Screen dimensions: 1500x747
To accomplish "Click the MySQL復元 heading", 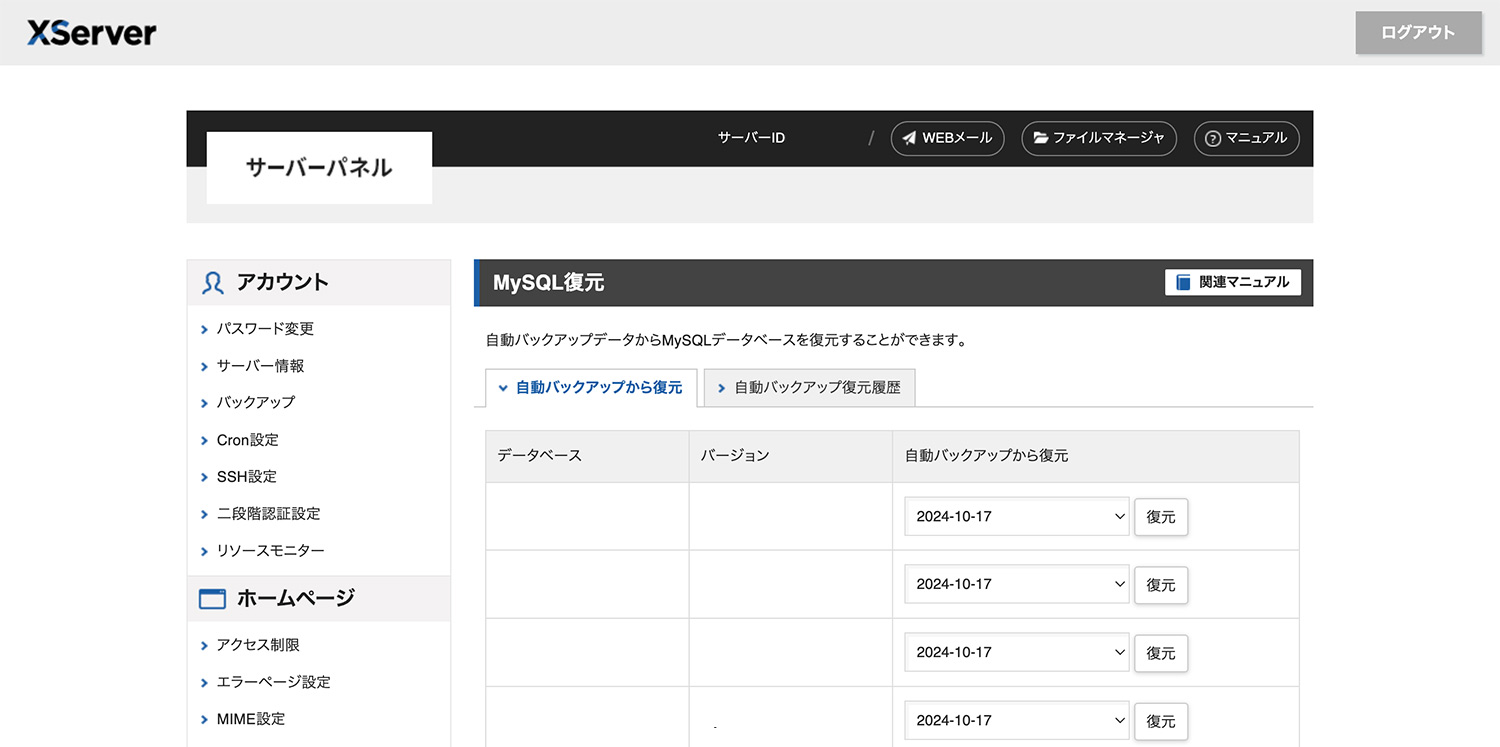I will pos(549,283).
